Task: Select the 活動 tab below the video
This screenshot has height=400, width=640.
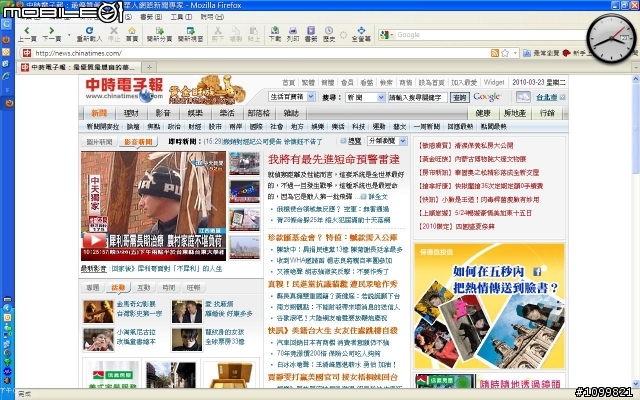Action: click(x=118, y=288)
